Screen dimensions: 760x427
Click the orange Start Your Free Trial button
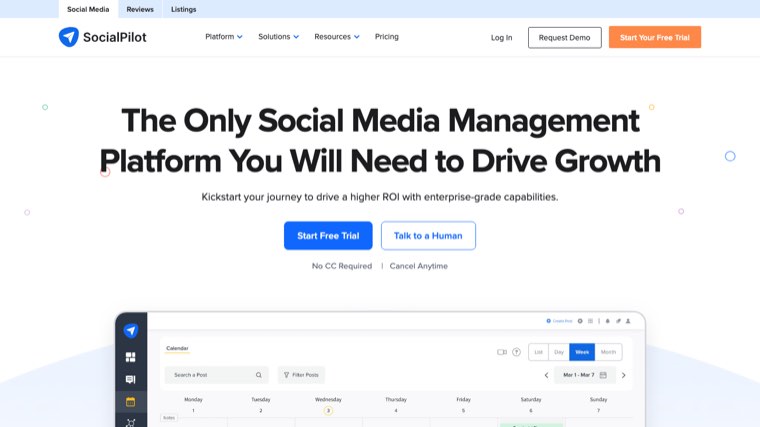(x=655, y=37)
